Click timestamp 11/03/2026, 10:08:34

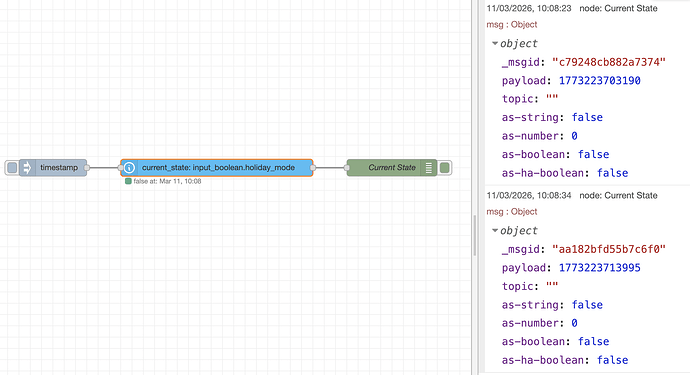[529, 195]
